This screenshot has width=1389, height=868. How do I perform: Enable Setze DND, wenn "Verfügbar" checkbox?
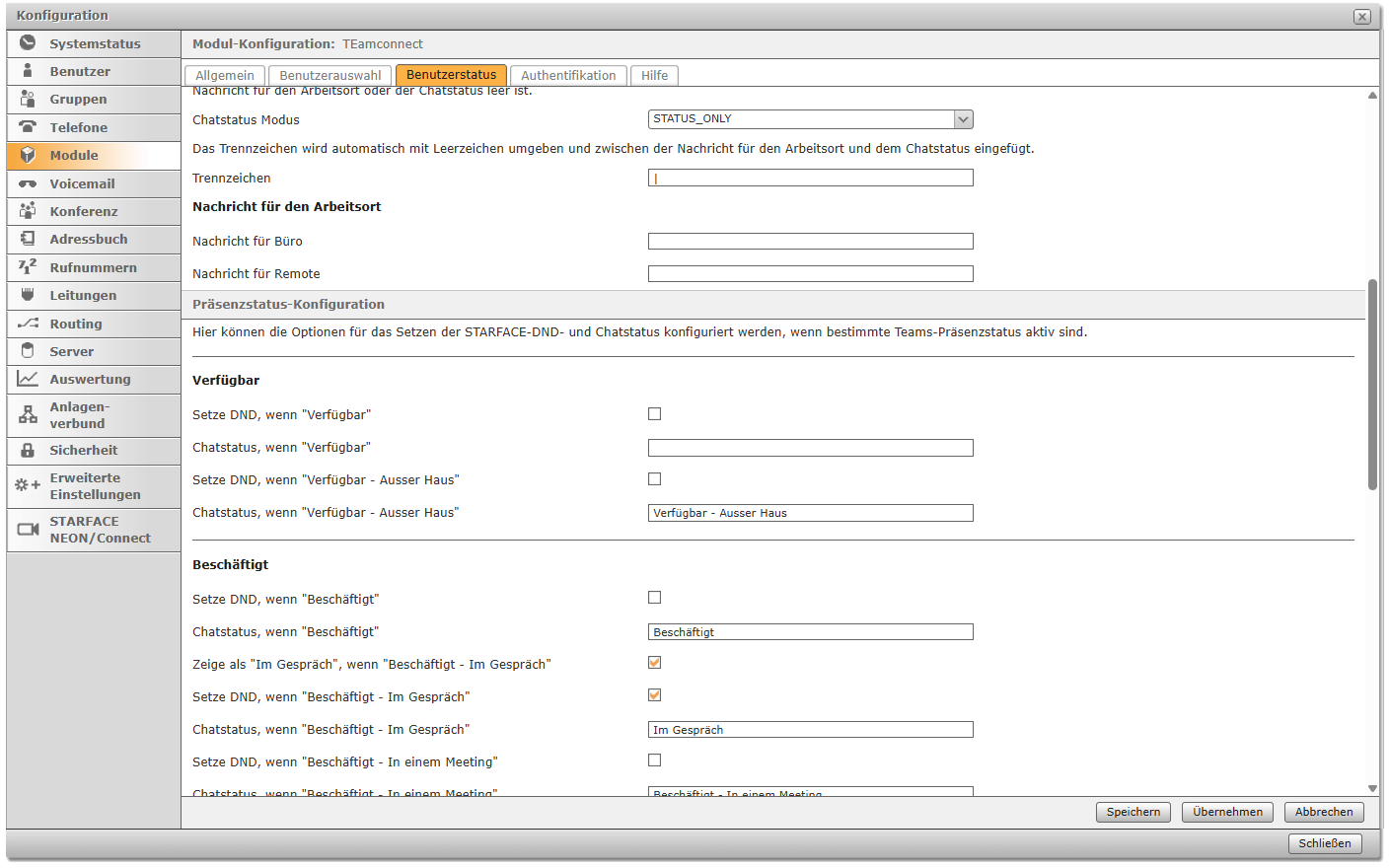tap(654, 414)
